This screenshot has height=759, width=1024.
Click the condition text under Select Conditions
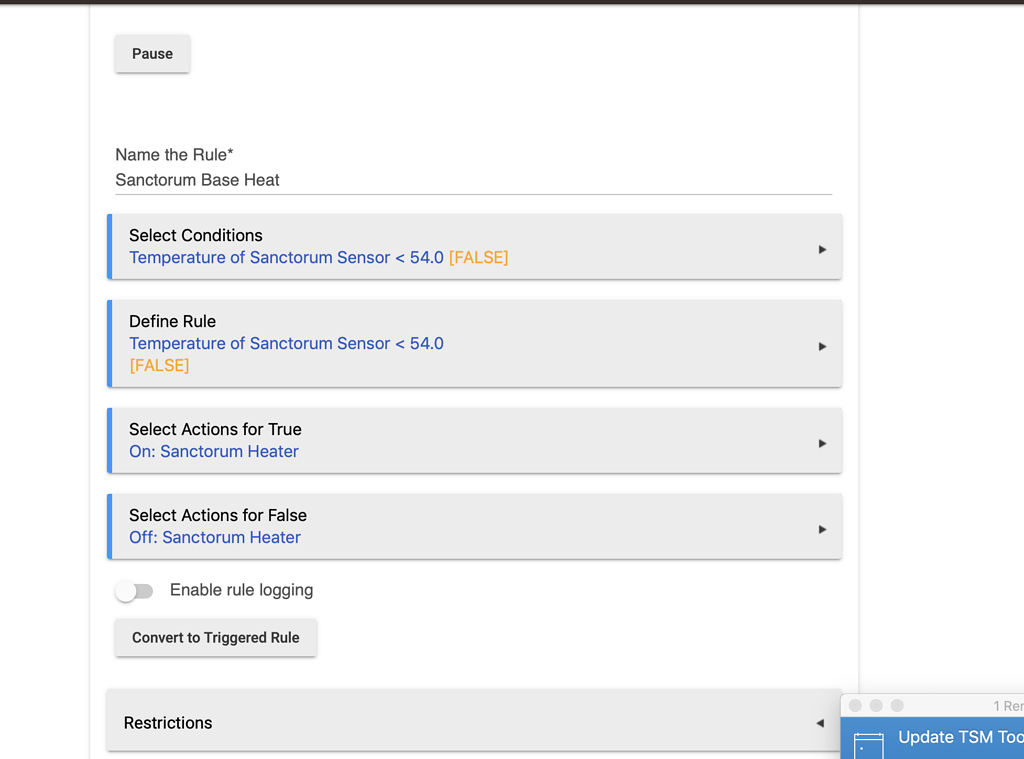(x=286, y=258)
